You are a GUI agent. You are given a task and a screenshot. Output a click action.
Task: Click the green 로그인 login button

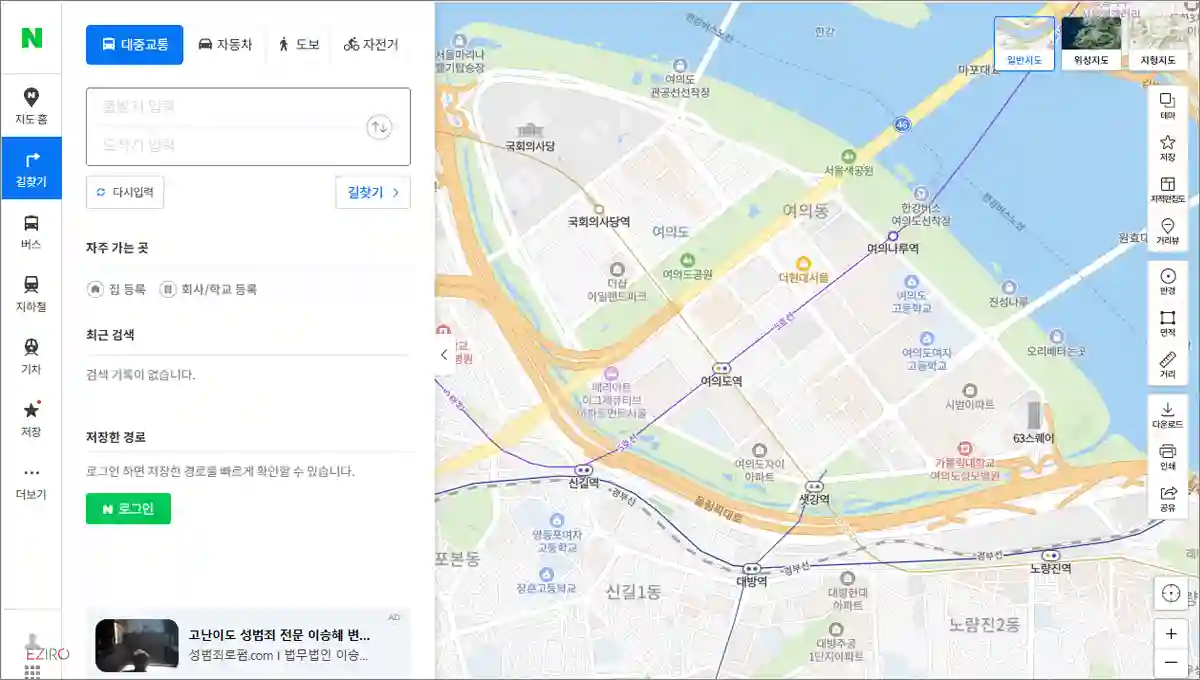coord(128,509)
